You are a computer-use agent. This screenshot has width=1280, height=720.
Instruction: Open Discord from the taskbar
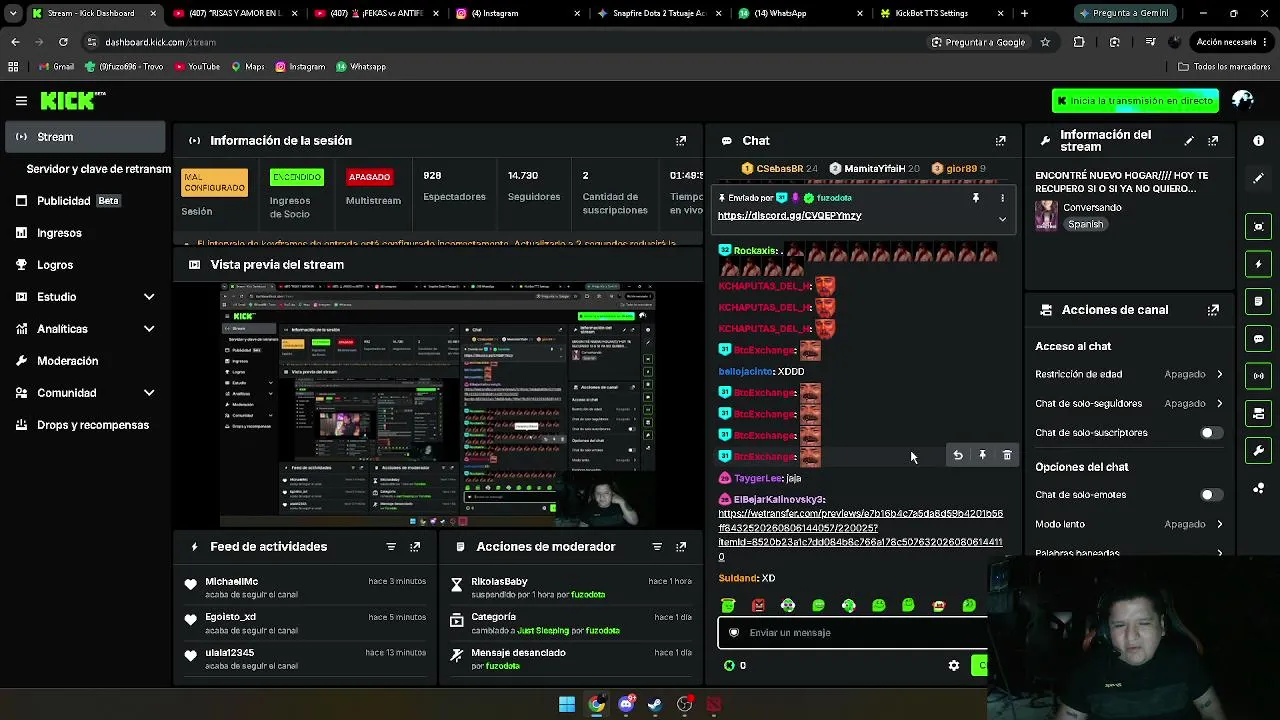pyautogui.click(x=626, y=705)
